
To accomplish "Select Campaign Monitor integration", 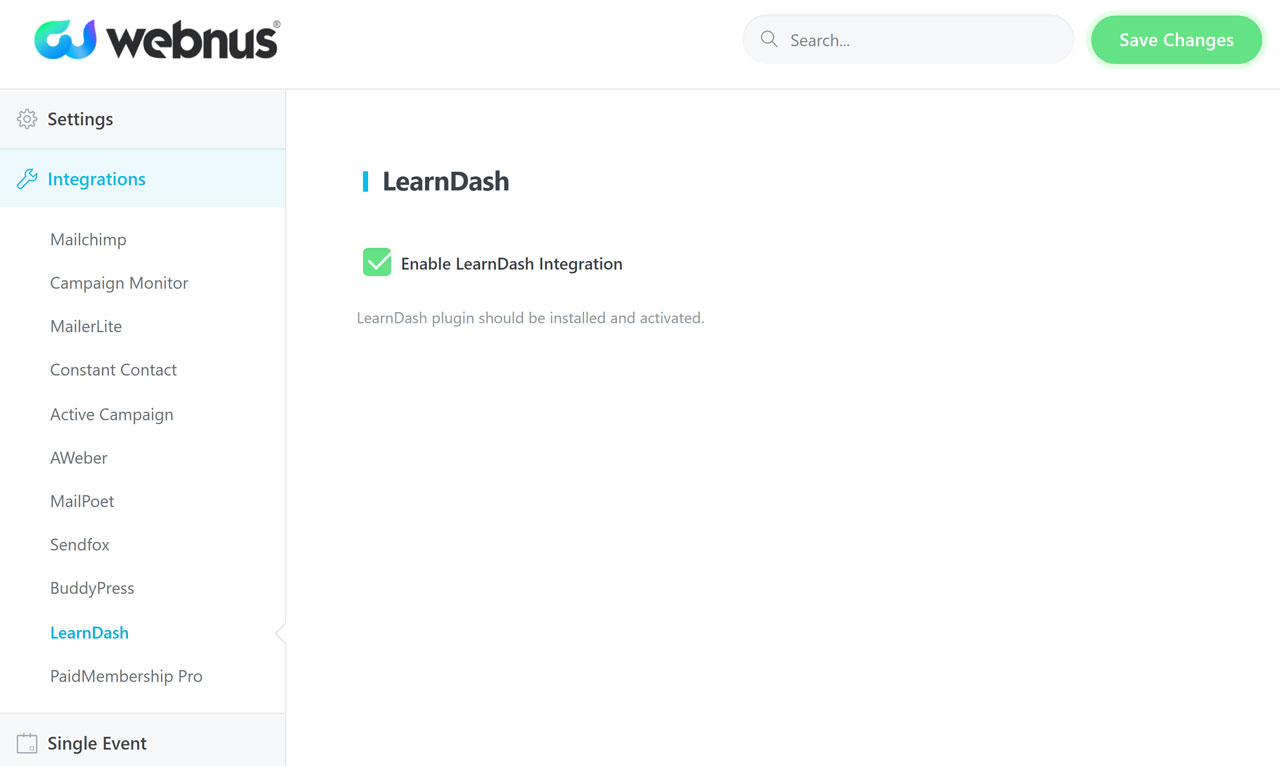I will (119, 283).
